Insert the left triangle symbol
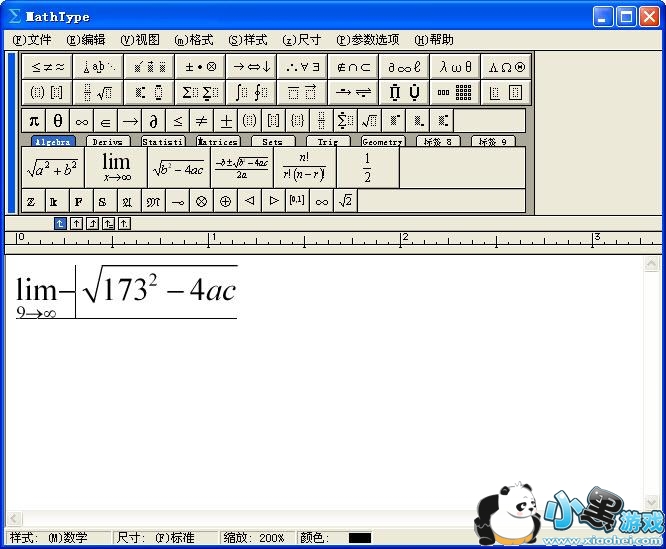Image resolution: width=666 pixels, height=549 pixels. (250, 201)
